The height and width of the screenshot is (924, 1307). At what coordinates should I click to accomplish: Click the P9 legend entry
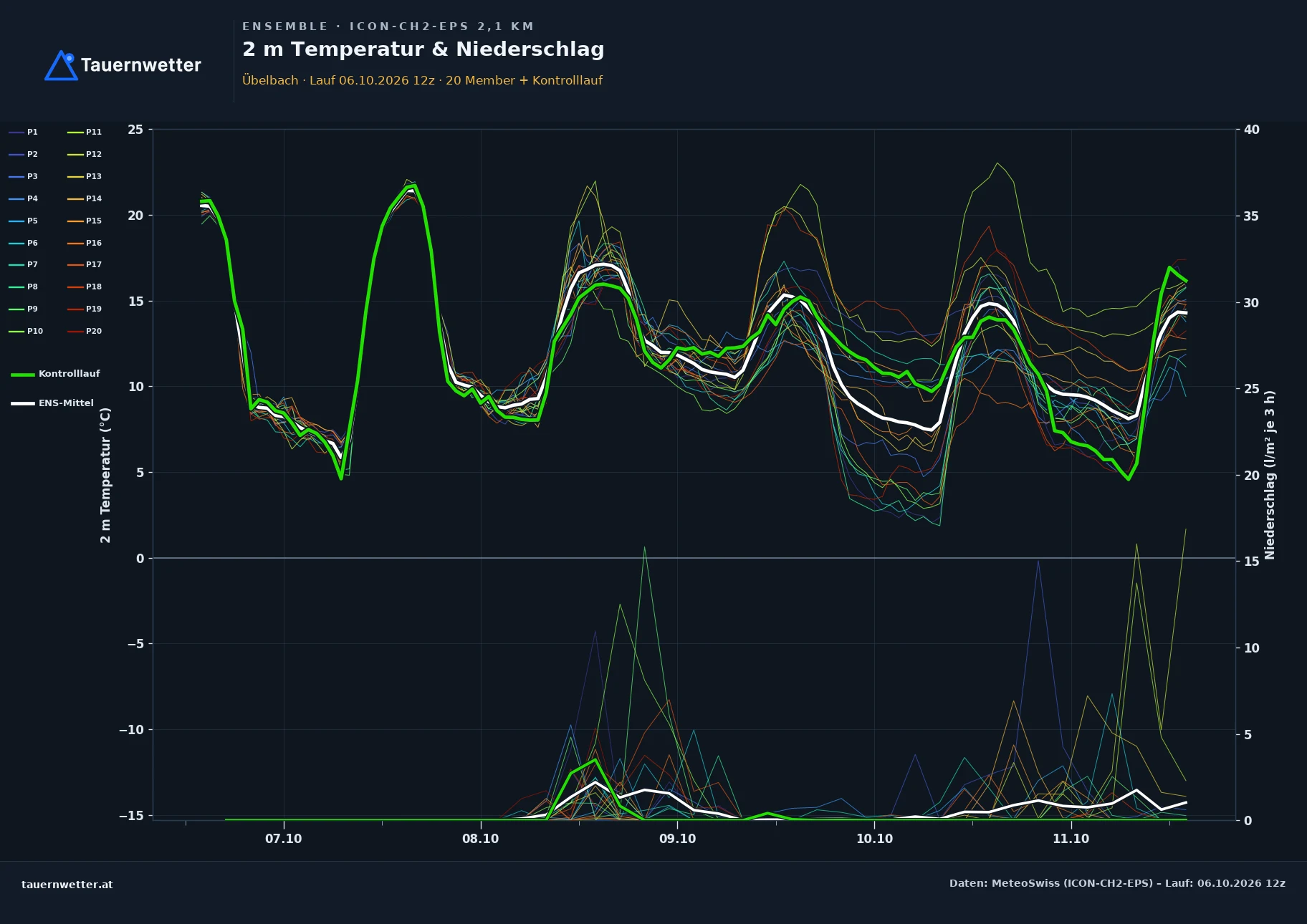click(x=24, y=309)
